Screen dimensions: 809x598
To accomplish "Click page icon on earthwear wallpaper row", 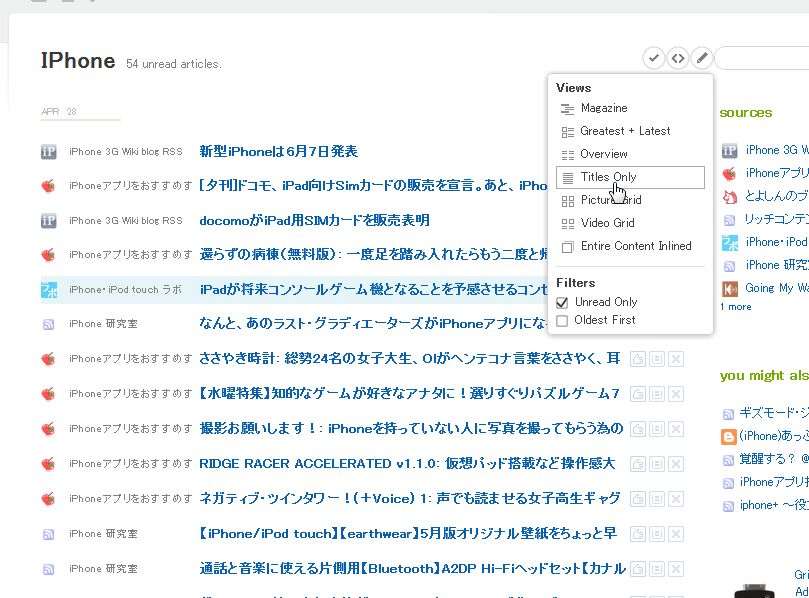I will coord(657,535).
